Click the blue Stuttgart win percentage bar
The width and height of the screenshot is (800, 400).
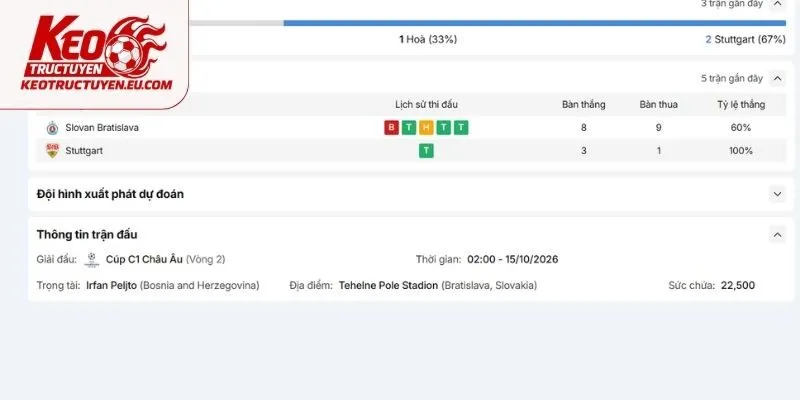coord(535,23)
